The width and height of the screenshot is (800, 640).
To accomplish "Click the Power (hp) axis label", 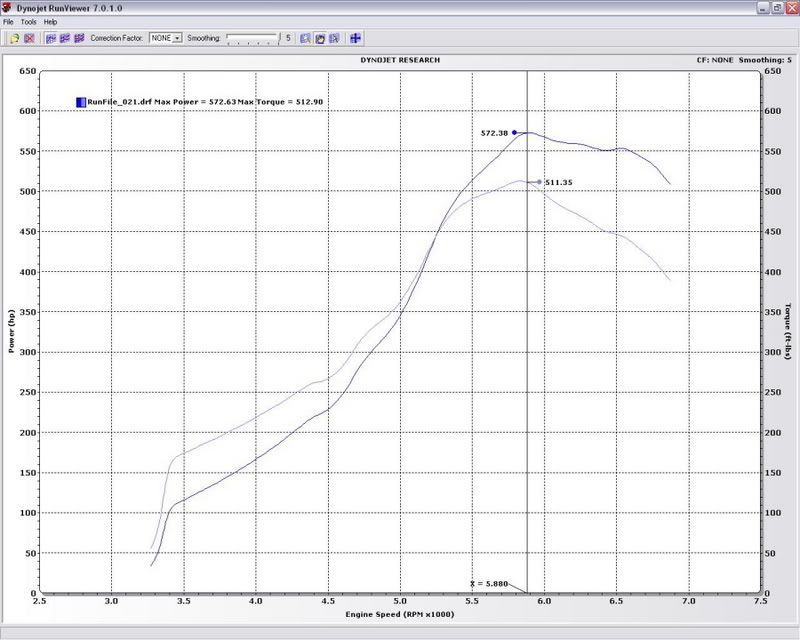I will click(11, 331).
